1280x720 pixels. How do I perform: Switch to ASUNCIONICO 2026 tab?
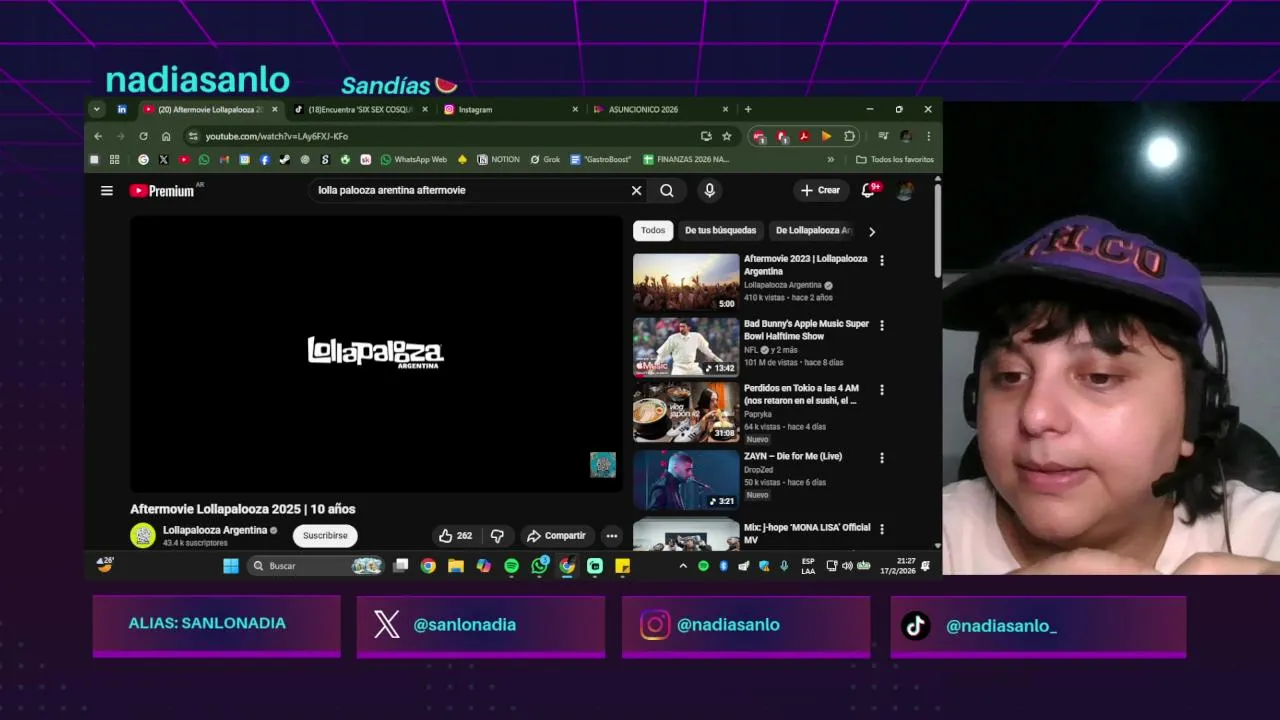[x=661, y=109]
